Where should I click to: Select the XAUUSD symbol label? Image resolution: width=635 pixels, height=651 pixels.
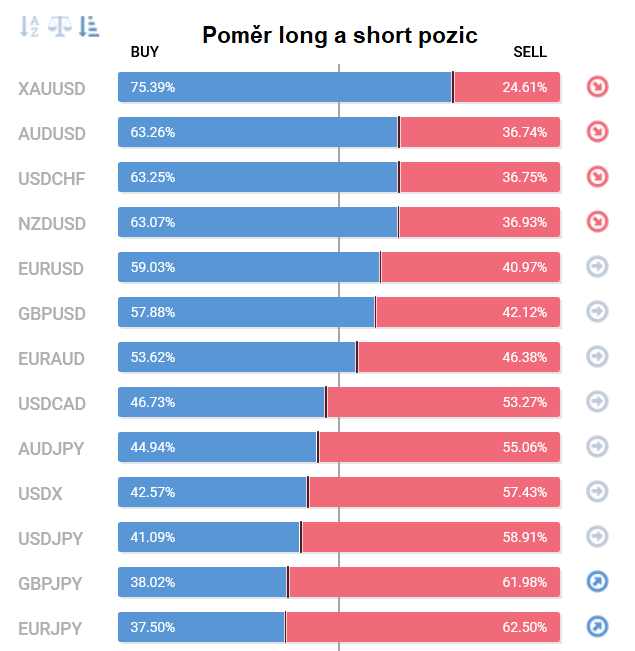(x=52, y=89)
